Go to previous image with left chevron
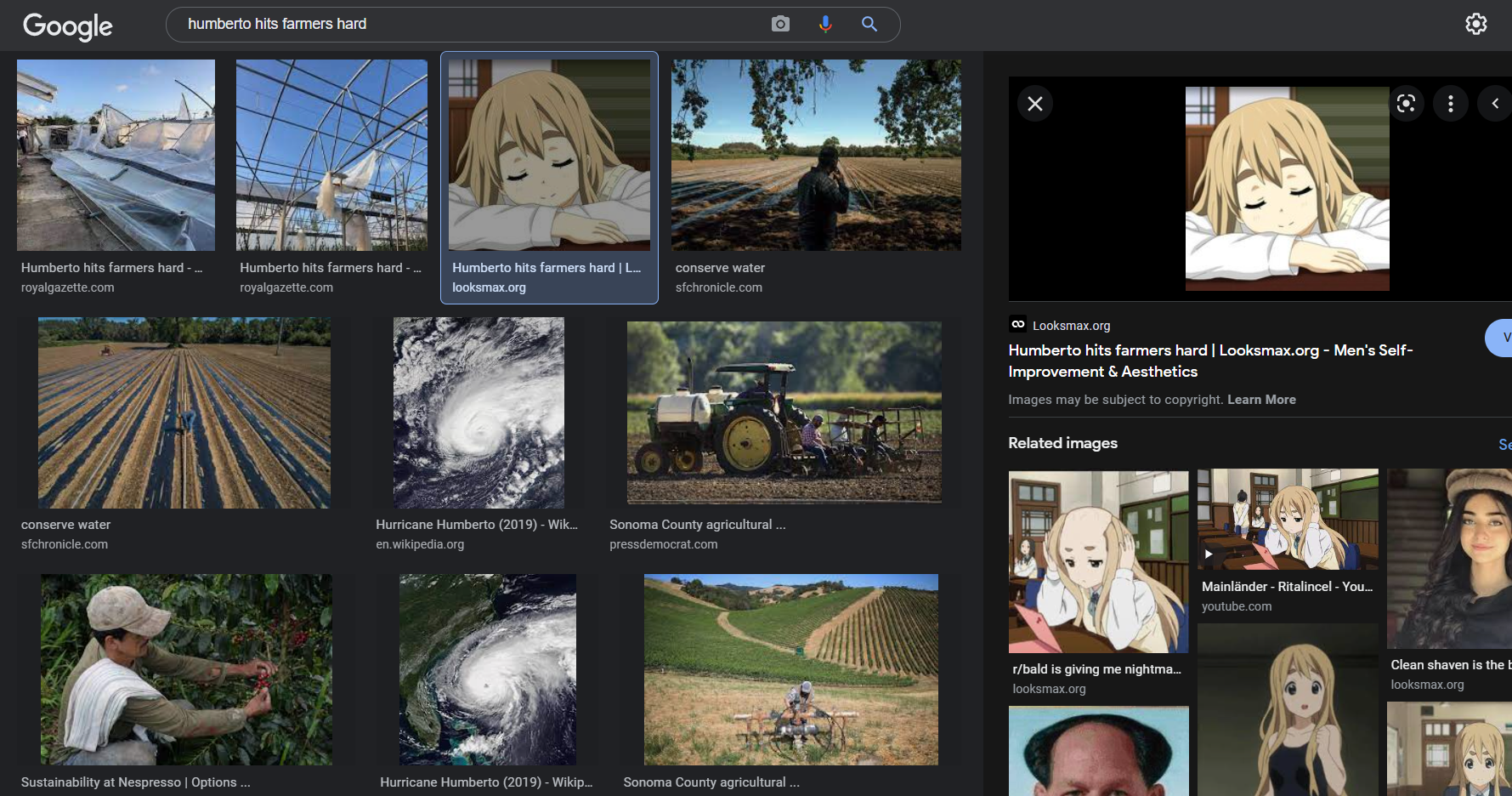This screenshot has width=1512, height=796. [1494, 104]
